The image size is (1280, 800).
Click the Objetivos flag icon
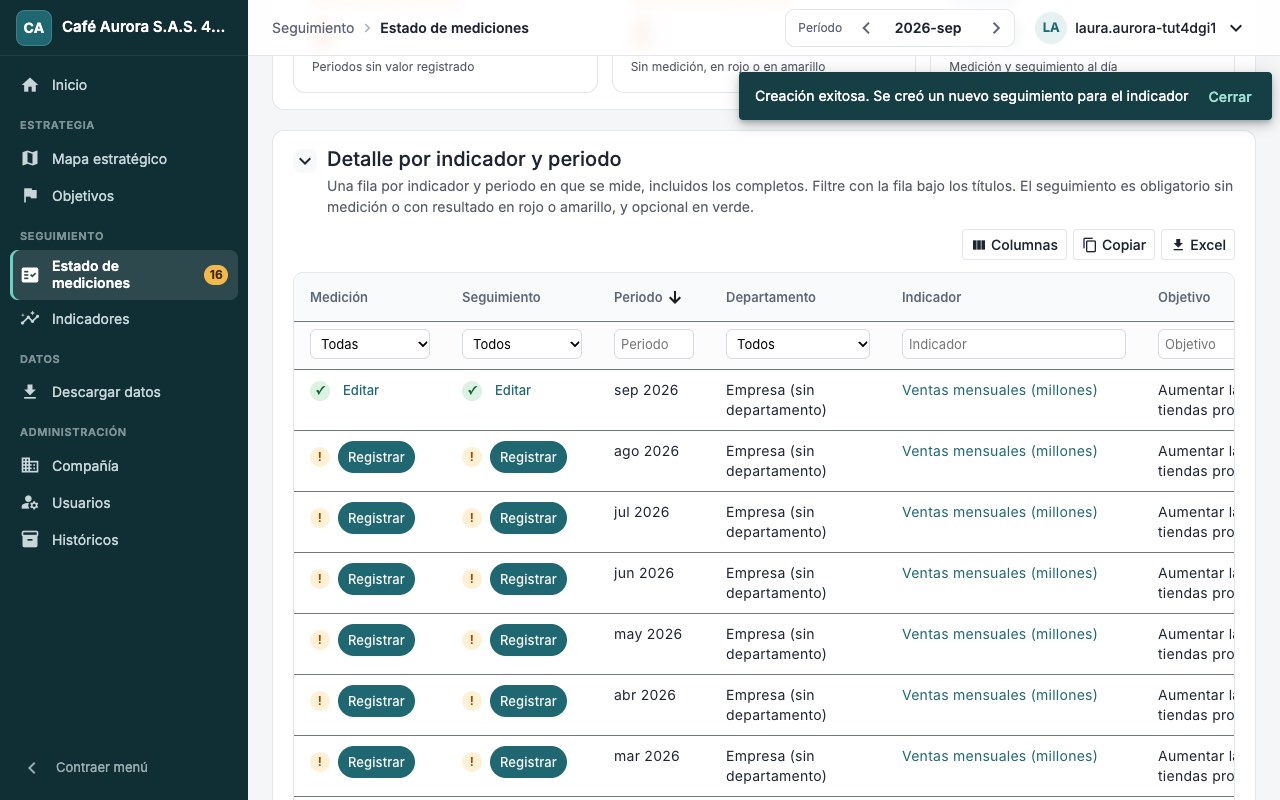[x=30, y=196]
